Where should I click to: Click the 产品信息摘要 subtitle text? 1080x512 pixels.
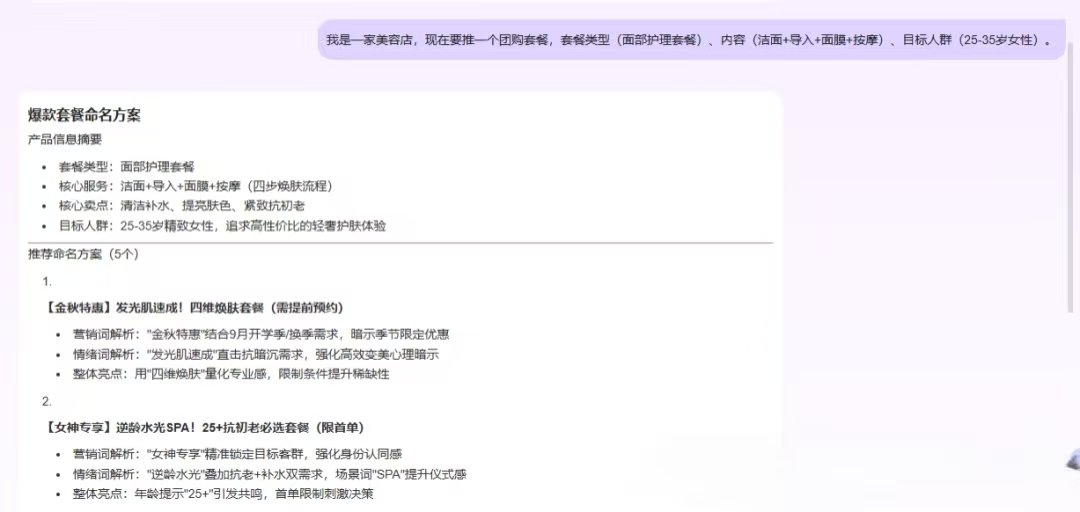click(x=65, y=139)
